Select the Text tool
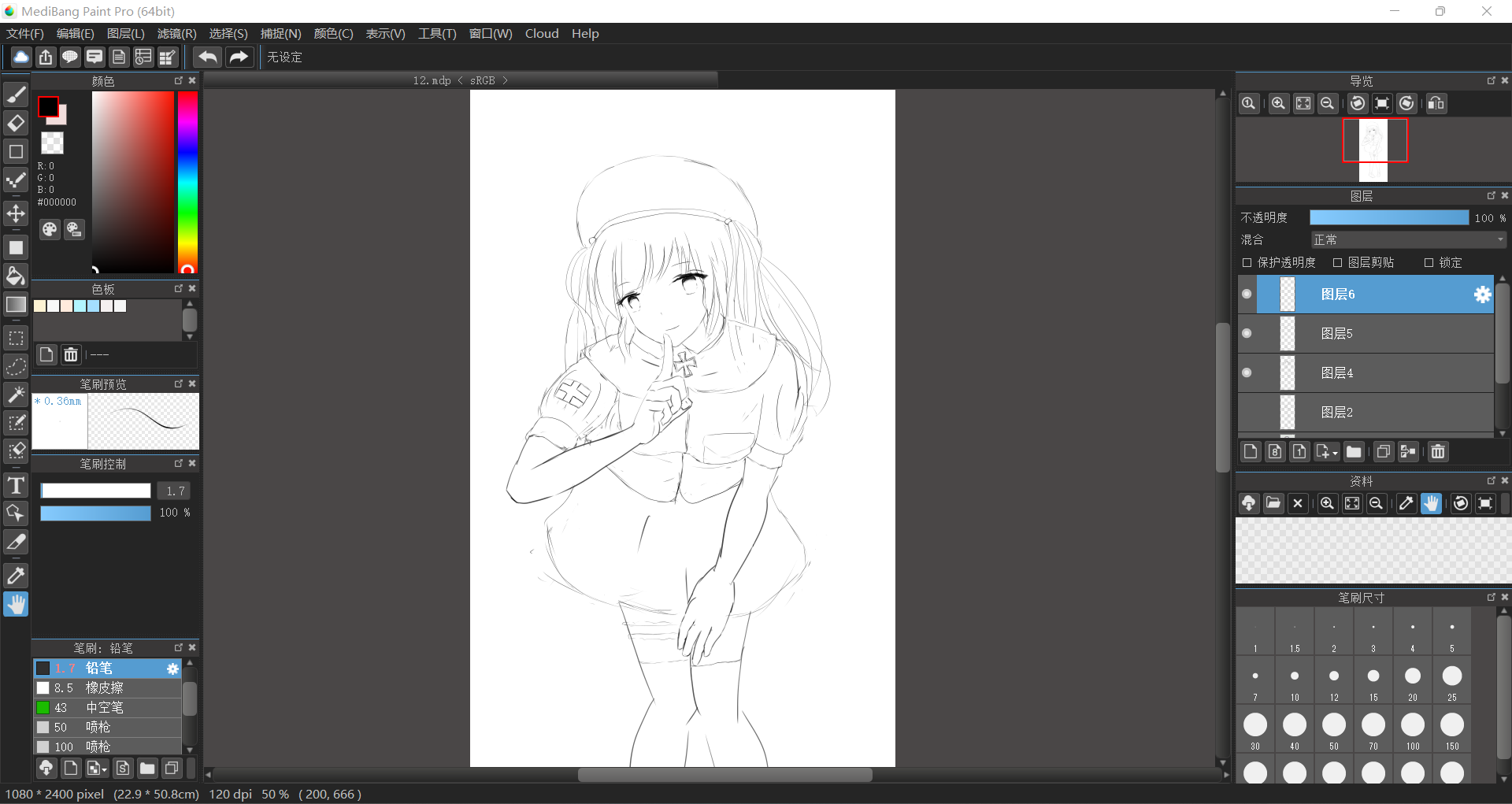Screen dimensions: 1512x804 [16, 485]
